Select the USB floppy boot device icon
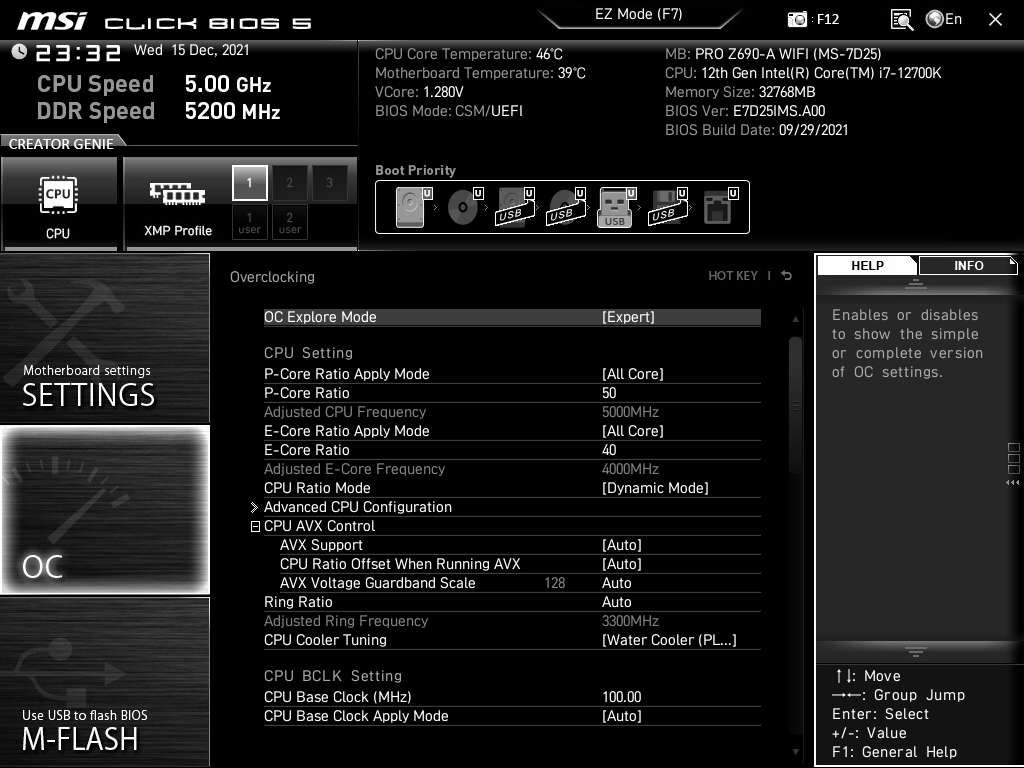The image size is (1024, 768). 667,207
